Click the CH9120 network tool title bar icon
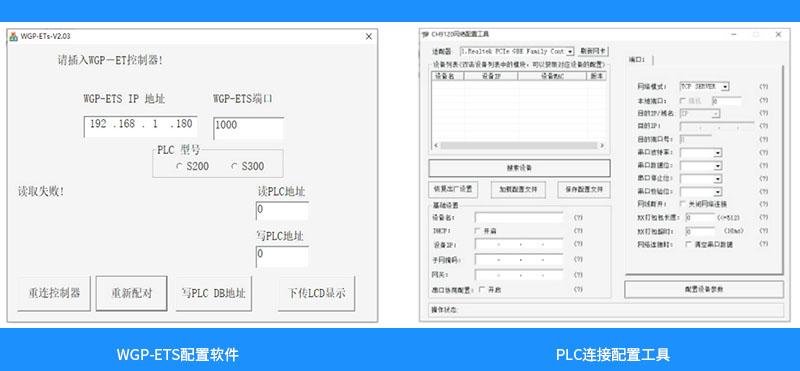The width and height of the screenshot is (800, 371). tap(426, 35)
